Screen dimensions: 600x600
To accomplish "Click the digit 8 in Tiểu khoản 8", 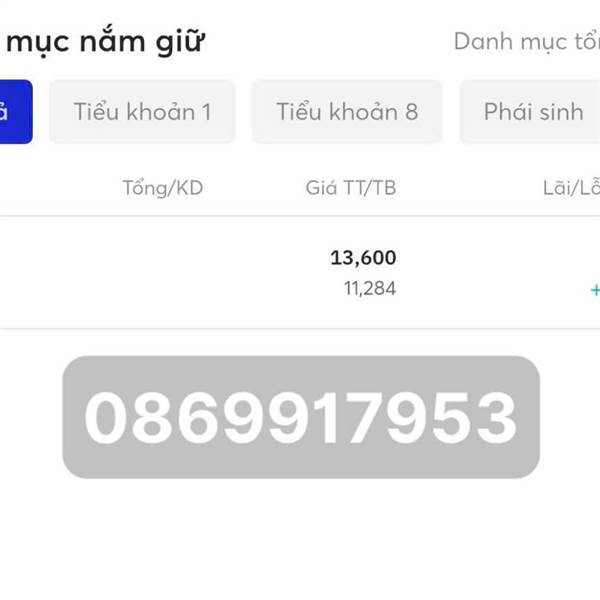I will click(x=411, y=112).
